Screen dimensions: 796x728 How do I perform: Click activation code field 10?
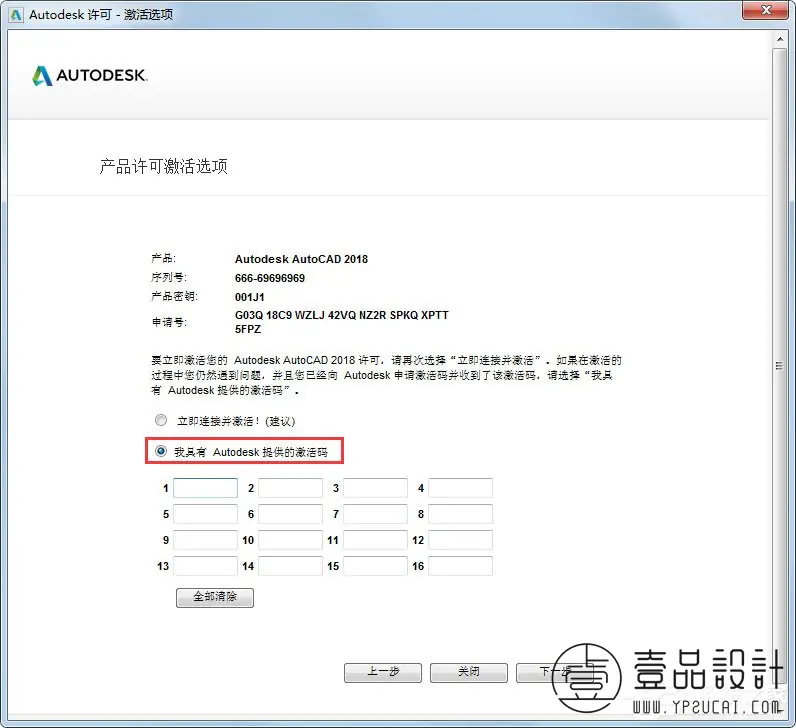pos(290,540)
